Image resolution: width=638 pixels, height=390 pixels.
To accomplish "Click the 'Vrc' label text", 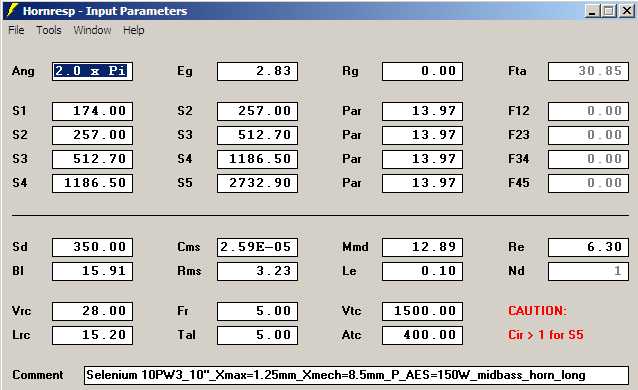I will [22, 311].
